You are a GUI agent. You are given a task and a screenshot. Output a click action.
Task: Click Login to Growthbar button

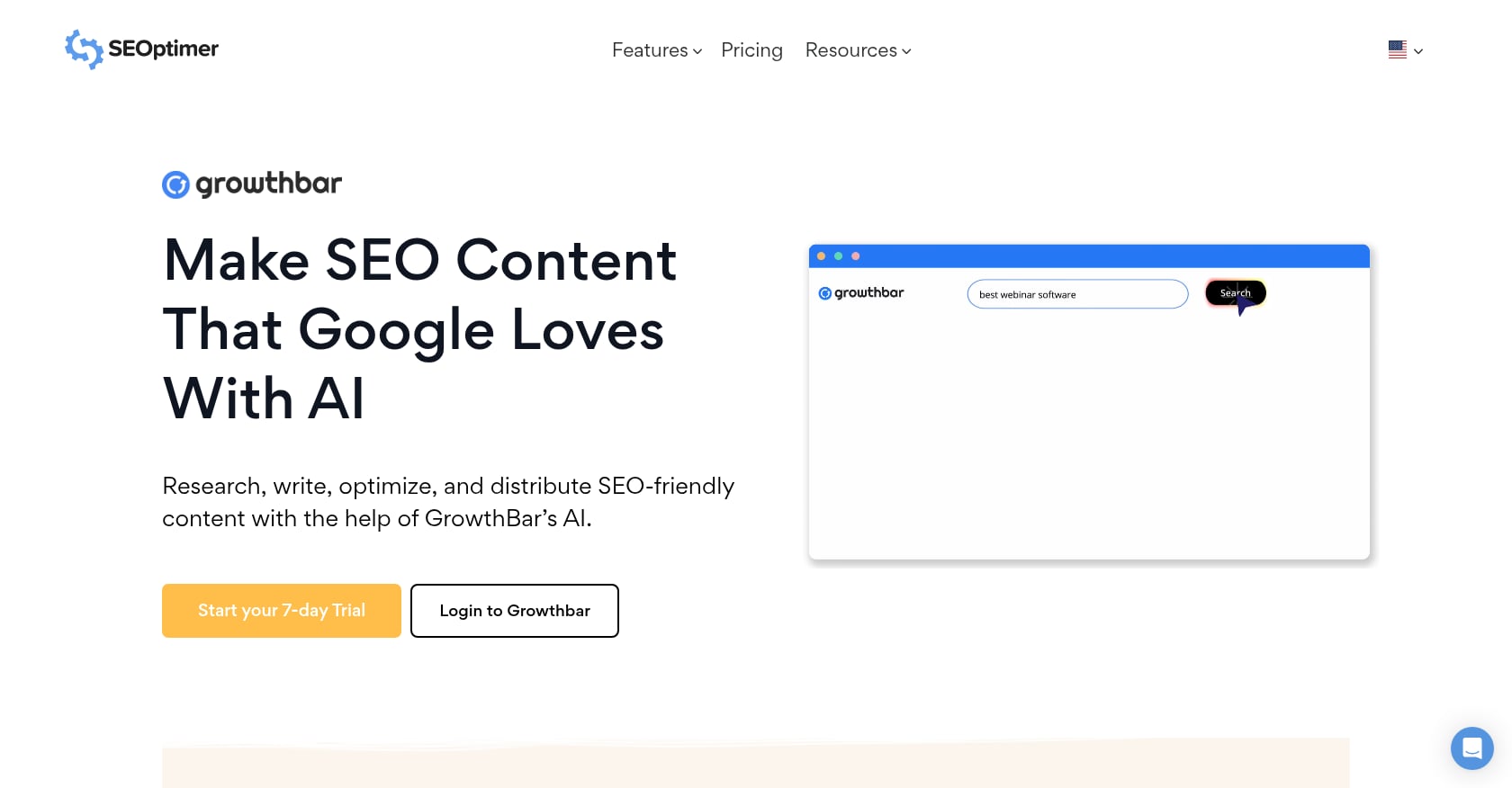(515, 611)
